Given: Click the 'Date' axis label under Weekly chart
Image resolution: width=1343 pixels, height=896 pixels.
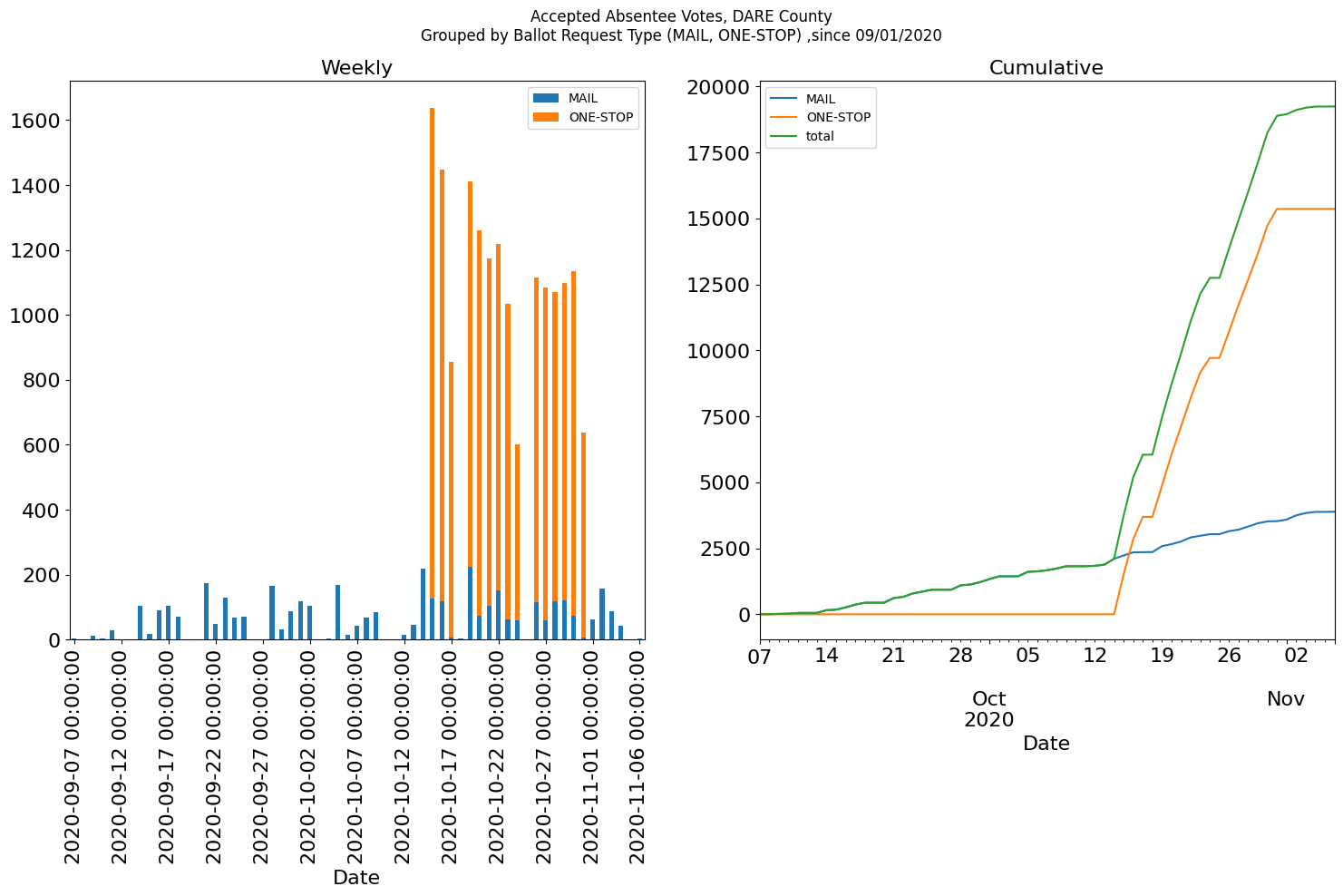Looking at the screenshot, I should tap(356, 878).
